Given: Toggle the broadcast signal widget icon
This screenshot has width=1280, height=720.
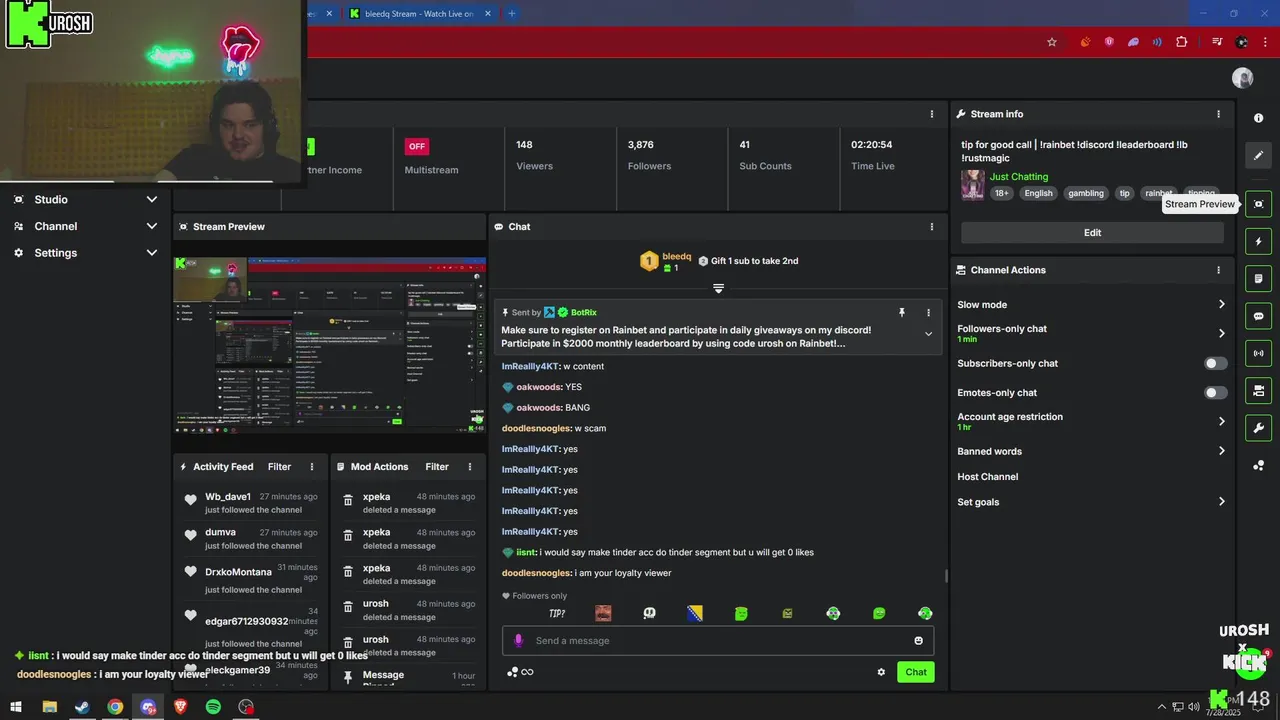Looking at the screenshot, I should click(1258, 353).
